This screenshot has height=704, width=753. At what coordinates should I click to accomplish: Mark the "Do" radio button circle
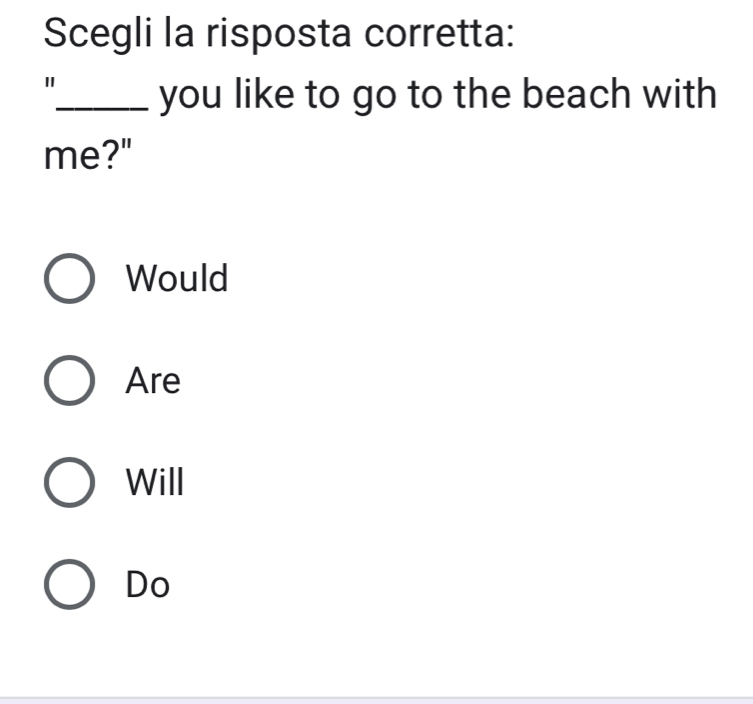point(71,585)
